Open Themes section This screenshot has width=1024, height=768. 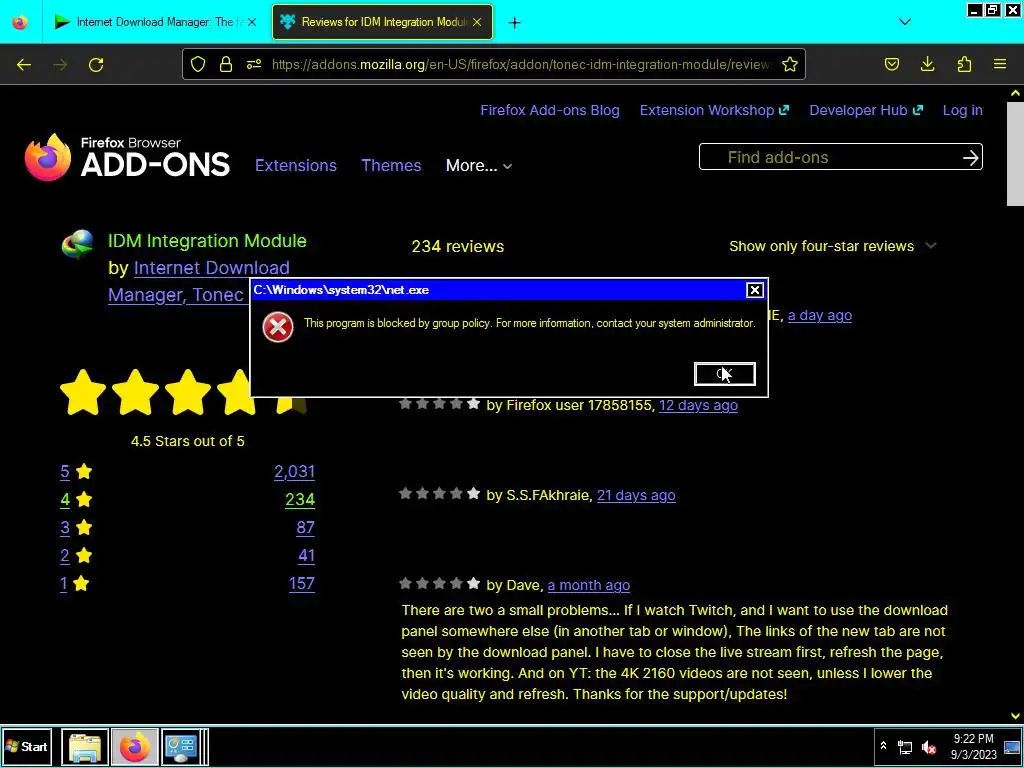click(391, 165)
